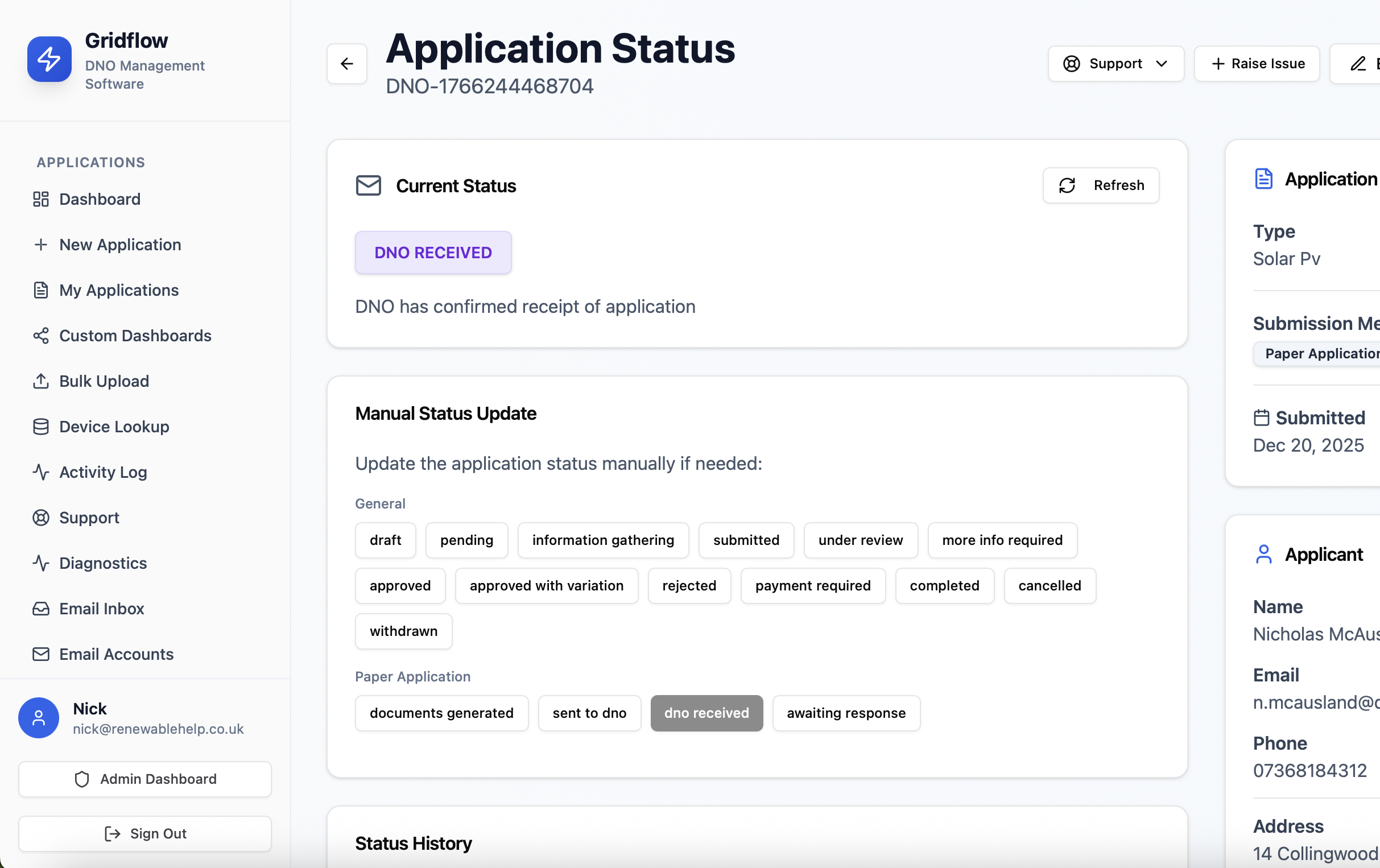Click the Gridflow lightning bolt logo

[x=49, y=60]
